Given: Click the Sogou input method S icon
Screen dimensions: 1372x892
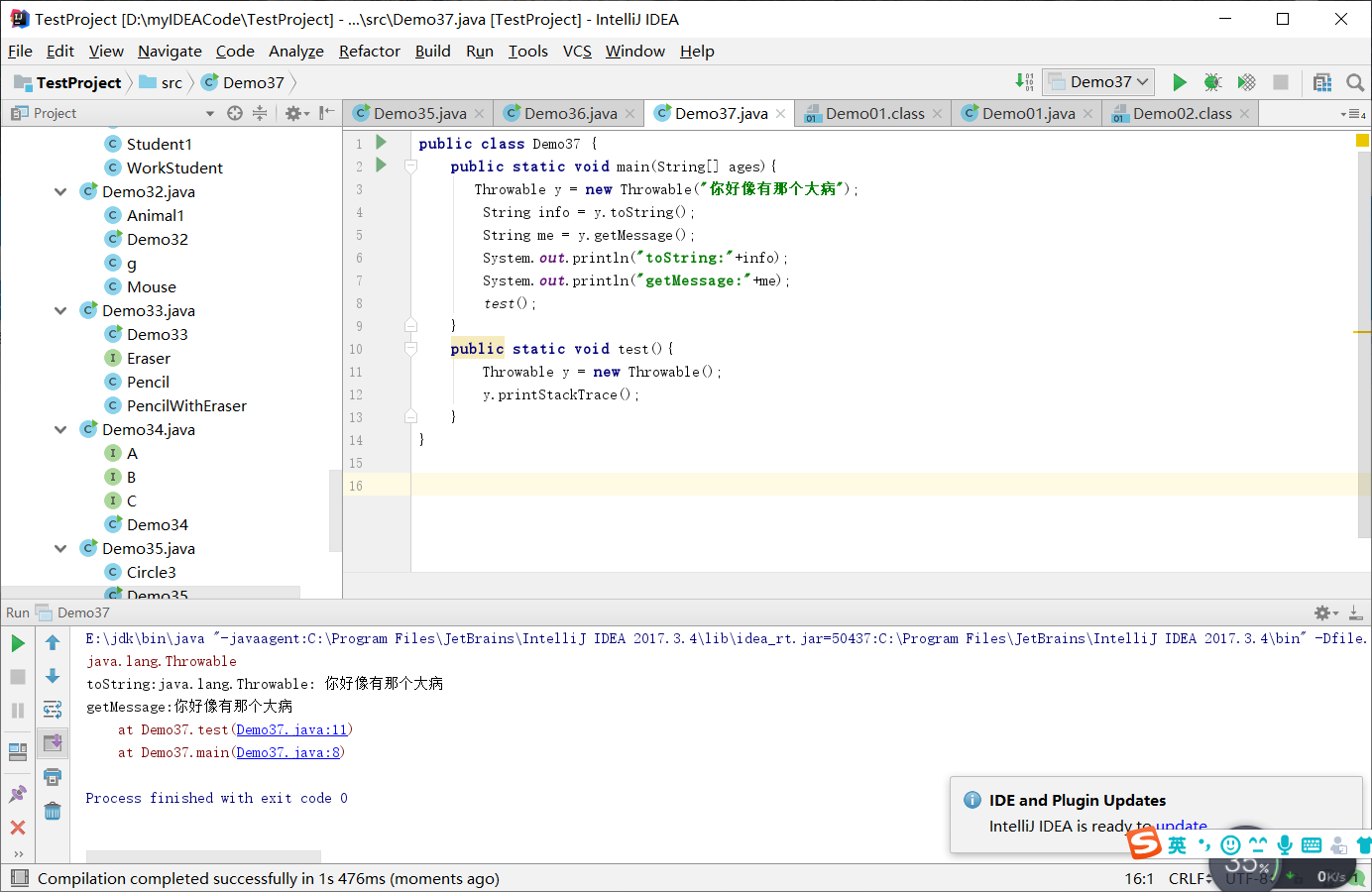Looking at the screenshot, I should (1144, 844).
